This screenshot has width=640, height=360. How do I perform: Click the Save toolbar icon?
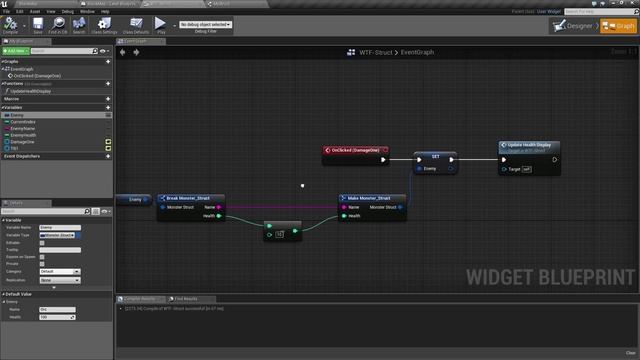(38, 25)
